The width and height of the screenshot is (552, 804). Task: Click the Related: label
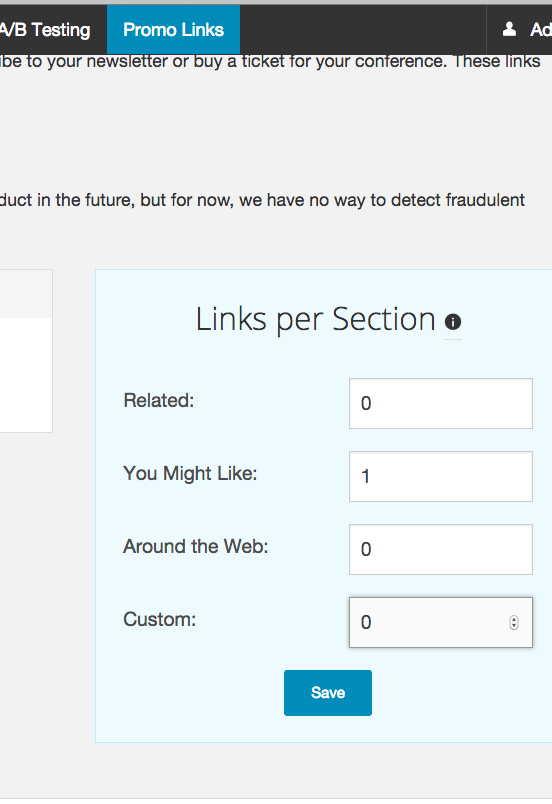pos(159,400)
